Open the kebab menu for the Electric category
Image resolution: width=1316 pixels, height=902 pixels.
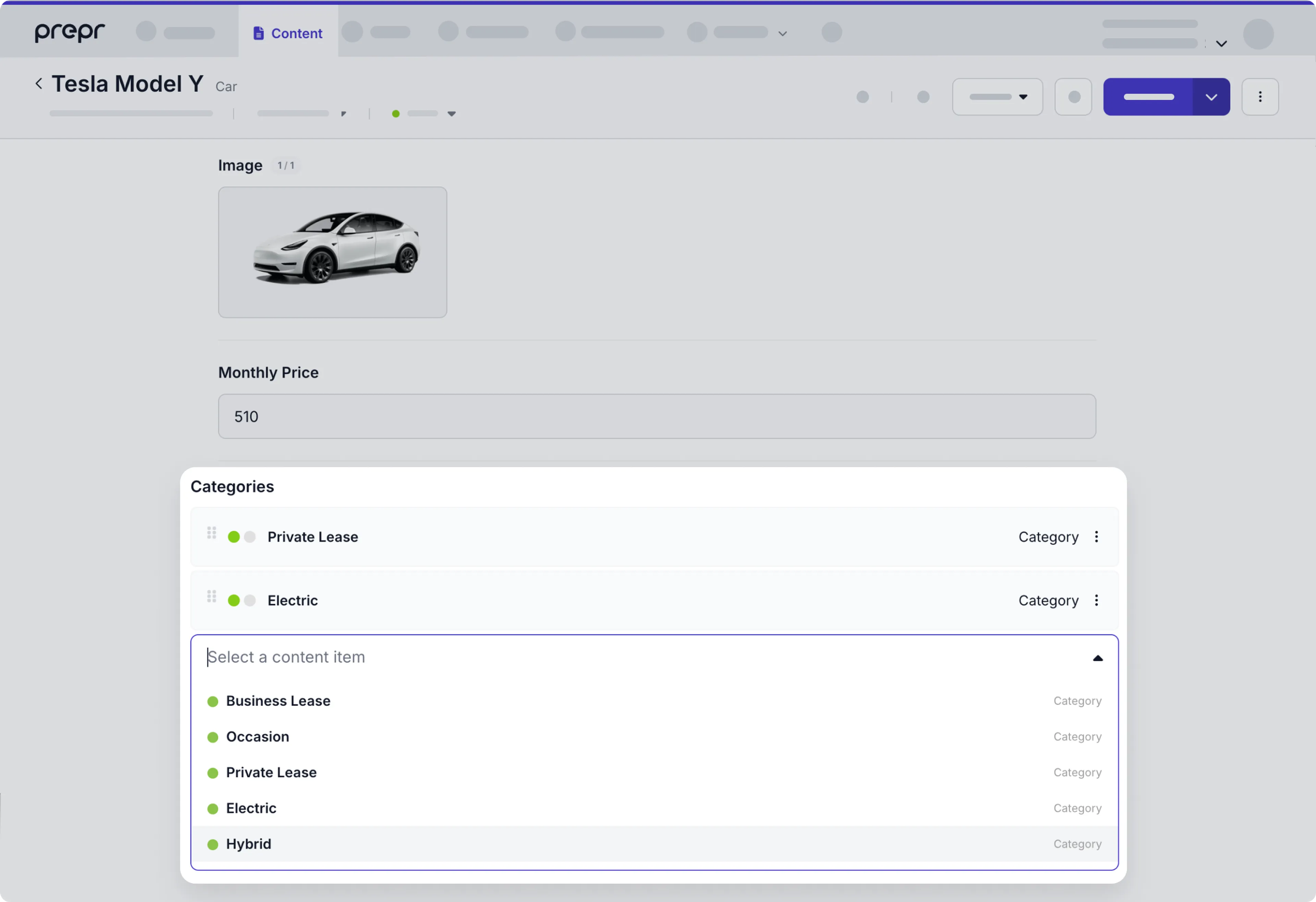(1096, 601)
